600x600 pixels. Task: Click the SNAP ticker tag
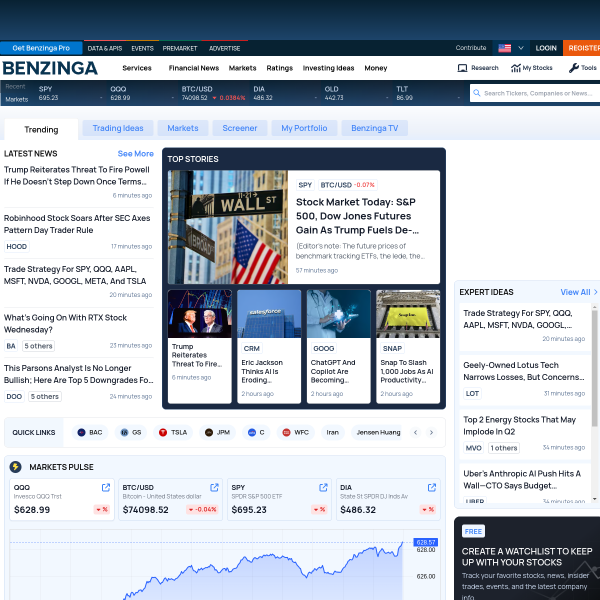392,349
